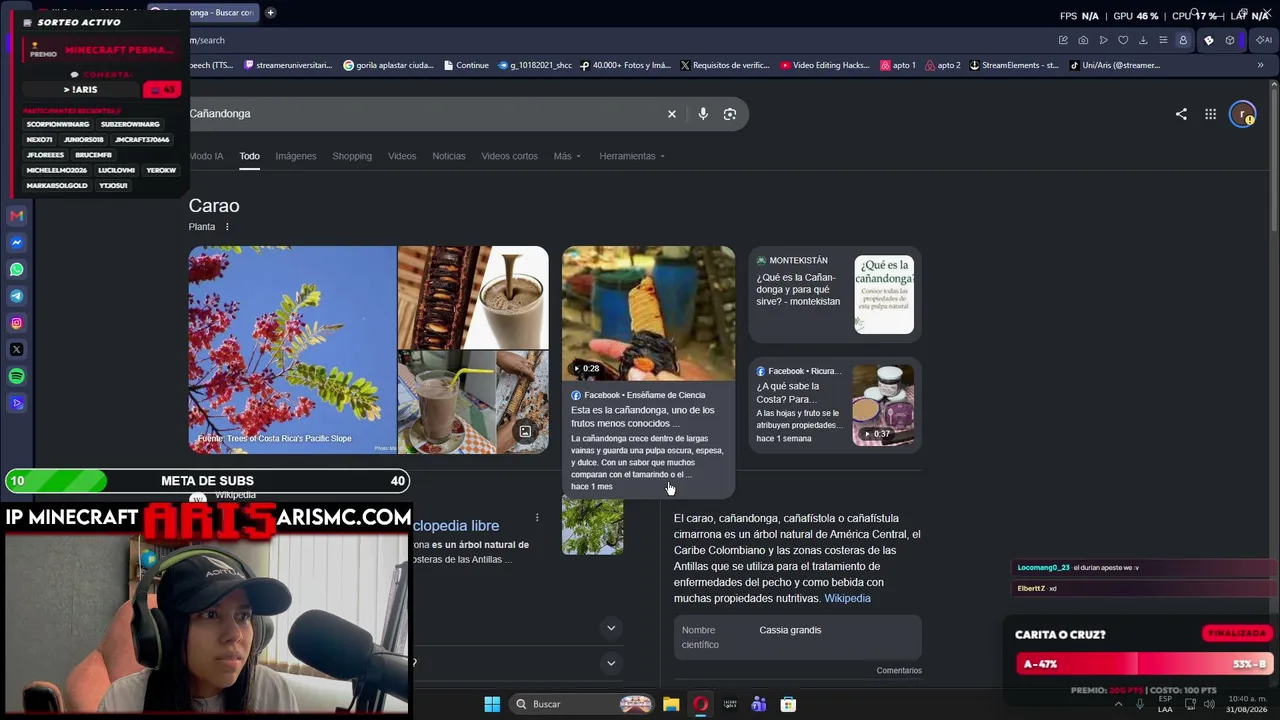Image resolution: width=1280 pixels, height=720 pixels.
Task: Start voice search with the microphone icon
Action: (703, 114)
